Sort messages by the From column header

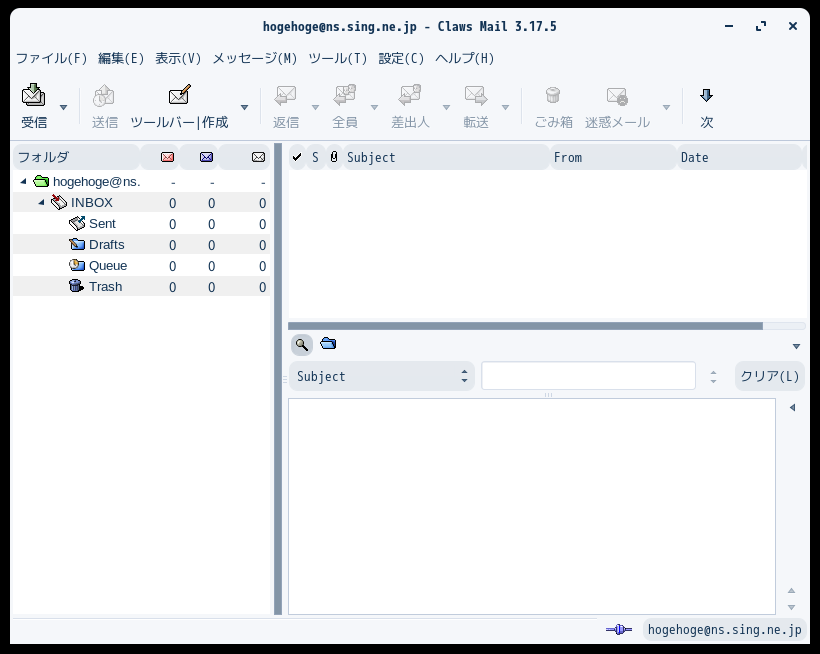[613, 157]
